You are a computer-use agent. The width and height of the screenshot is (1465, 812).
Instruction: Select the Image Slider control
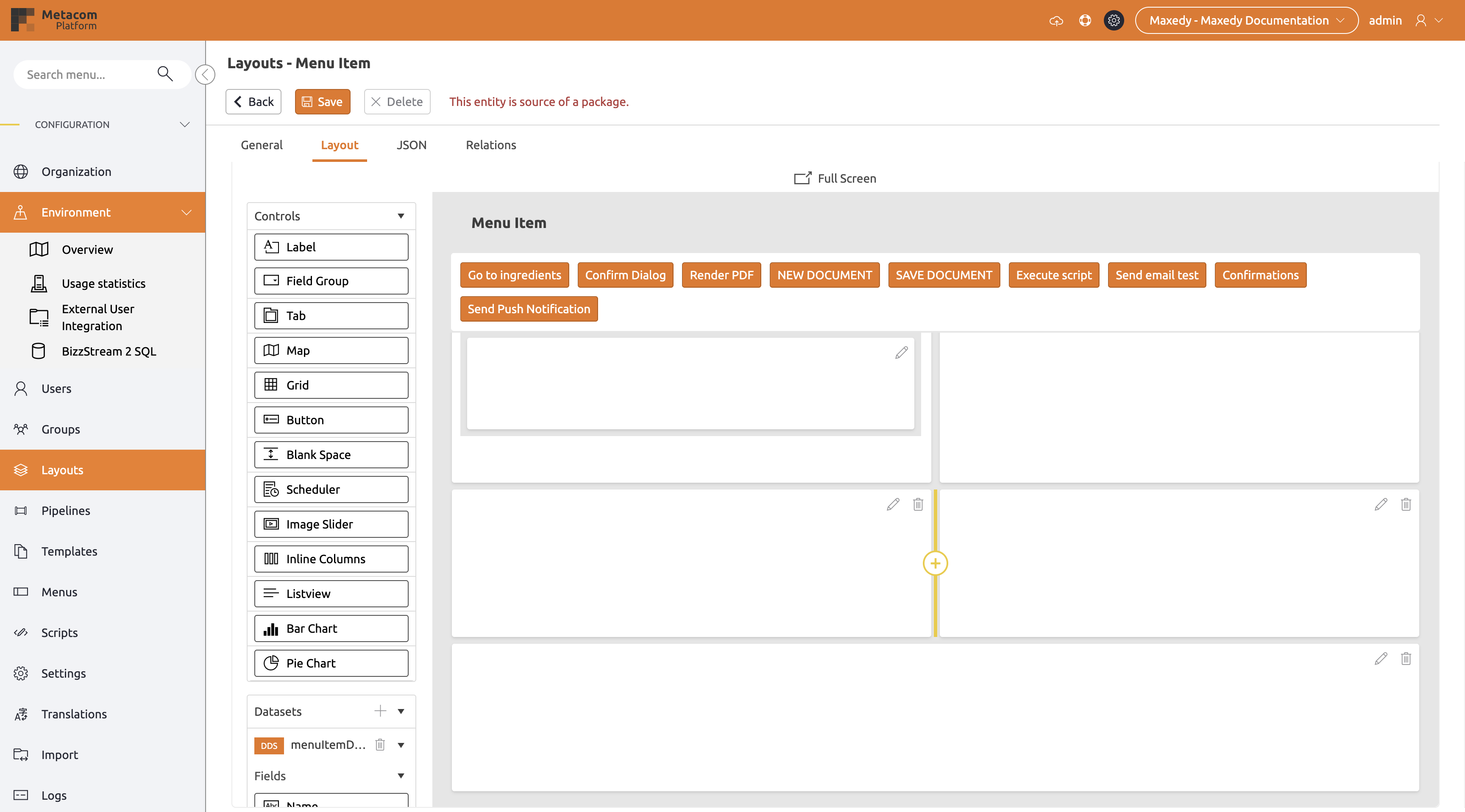click(x=331, y=524)
